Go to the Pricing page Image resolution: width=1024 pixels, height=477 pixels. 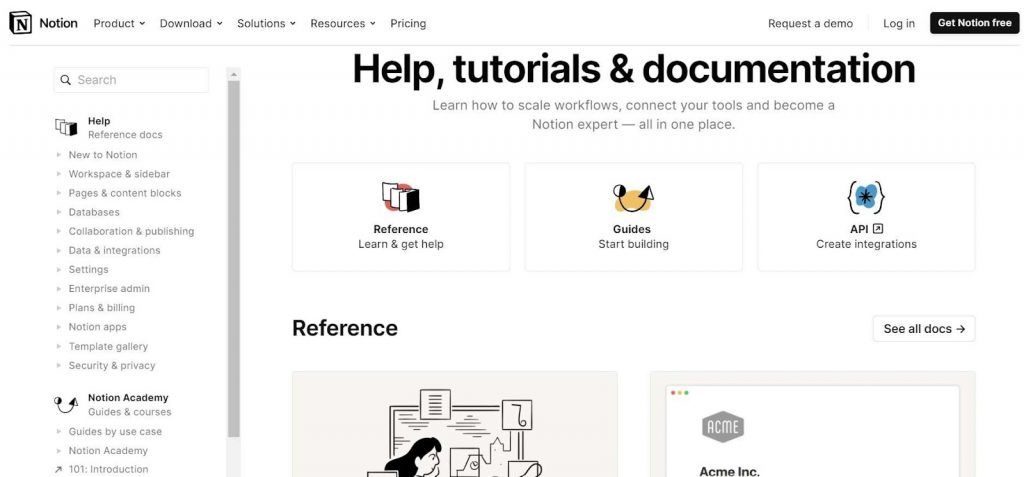(x=408, y=23)
